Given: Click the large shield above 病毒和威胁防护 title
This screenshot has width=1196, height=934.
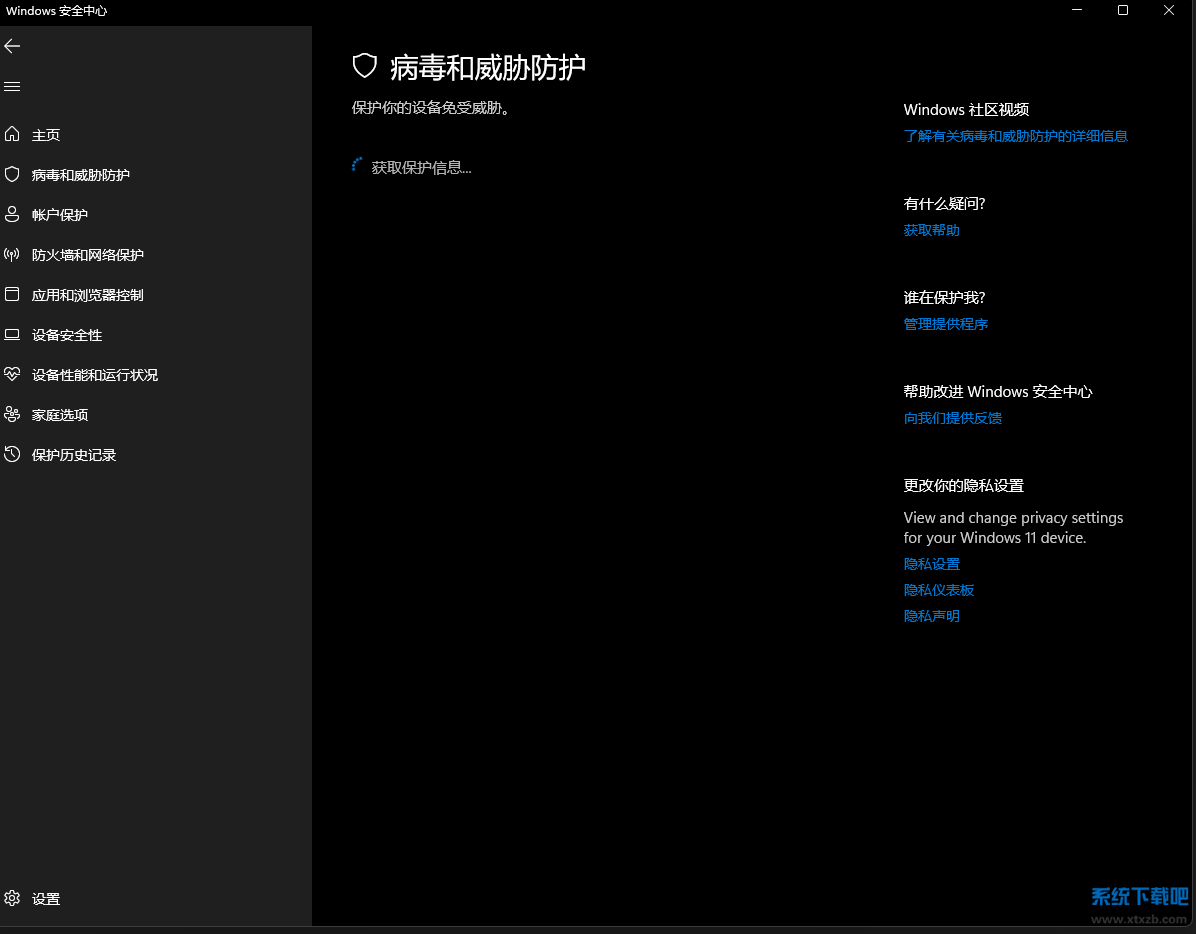Looking at the screenshot, I should click(364, 66).
